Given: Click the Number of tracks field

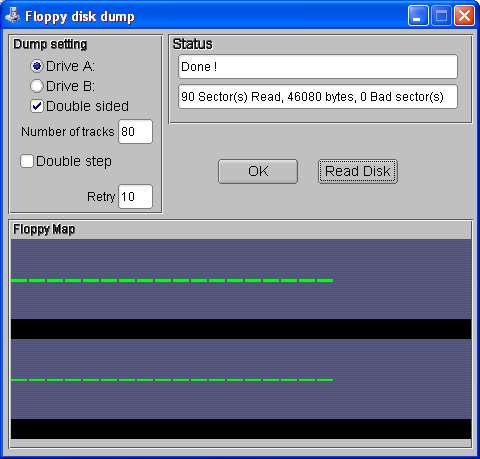Looking at the screenshot, I should pyautogui.click(x=135, y=132).
